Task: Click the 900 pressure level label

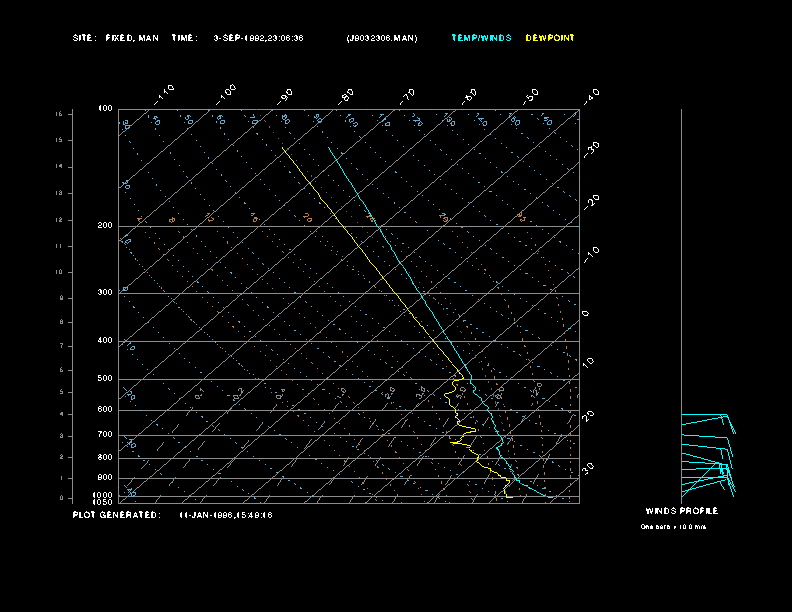Action: click(105, 478)
